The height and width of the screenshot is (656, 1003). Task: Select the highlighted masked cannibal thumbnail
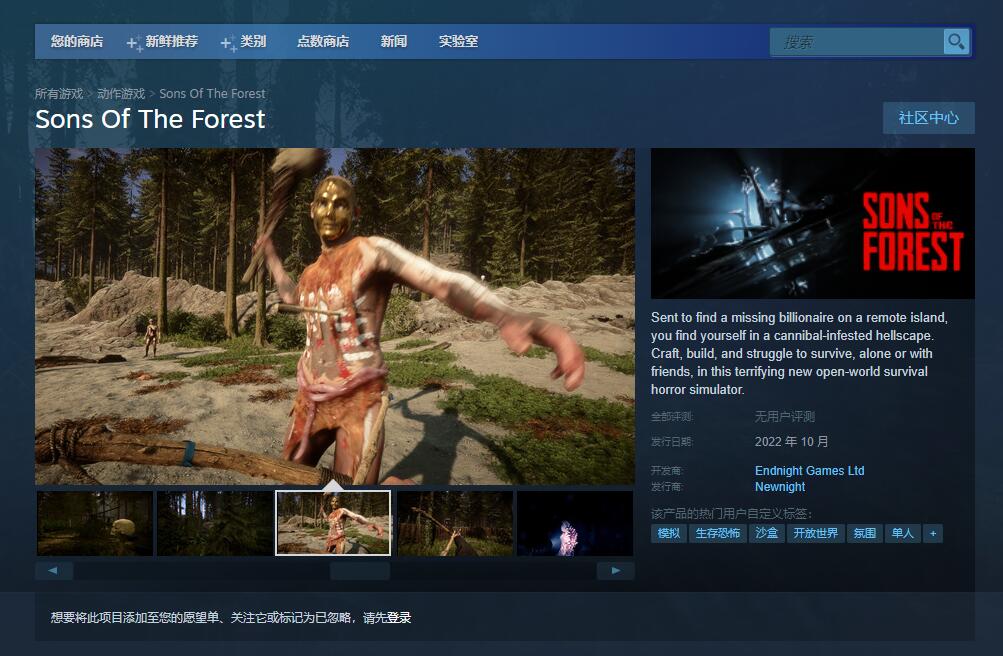(333, 523)
